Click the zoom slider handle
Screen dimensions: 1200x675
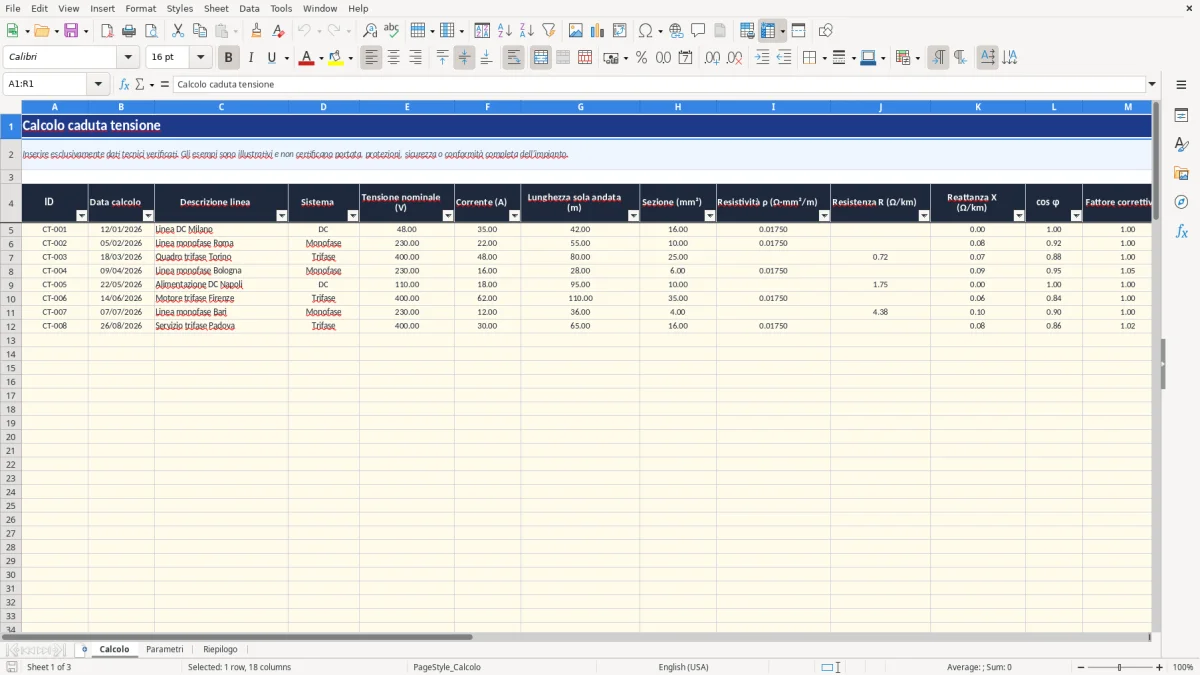coord(1120,667)
